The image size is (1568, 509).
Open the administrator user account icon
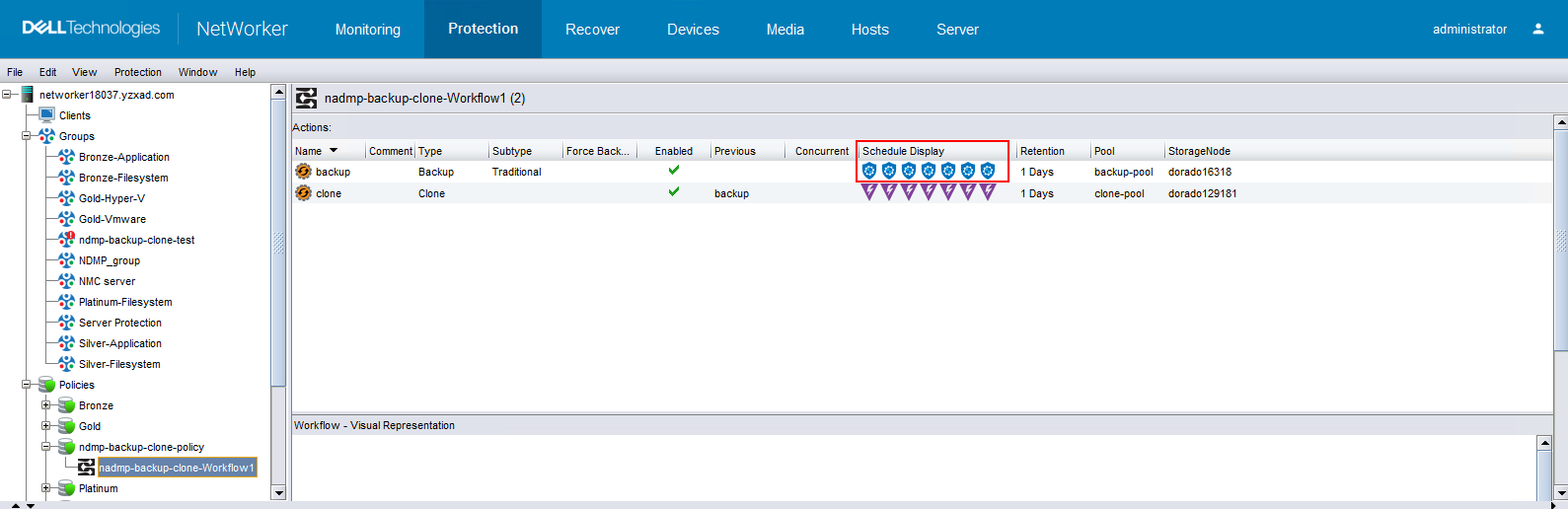pos(1537,29)
